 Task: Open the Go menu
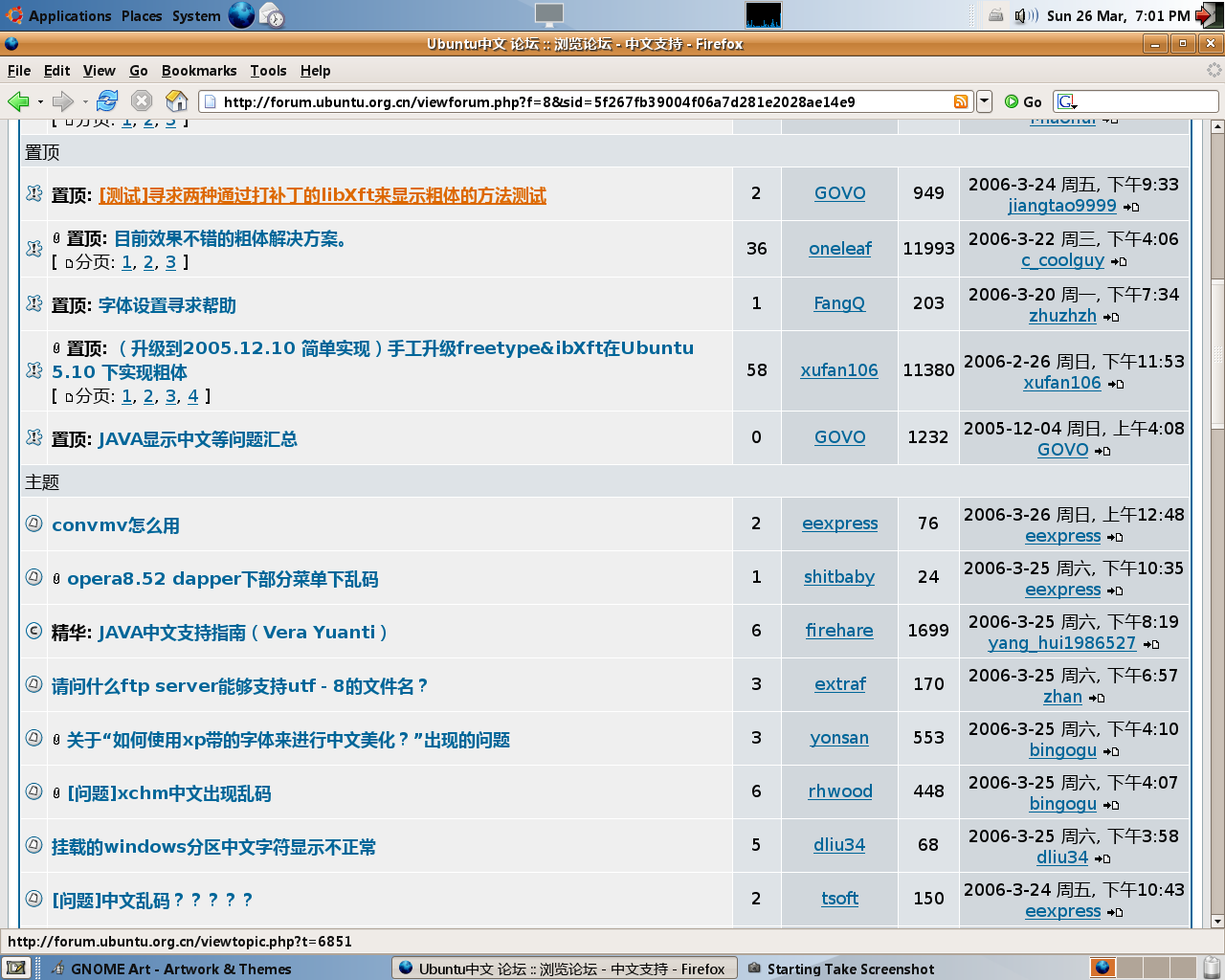coord(139,71)
